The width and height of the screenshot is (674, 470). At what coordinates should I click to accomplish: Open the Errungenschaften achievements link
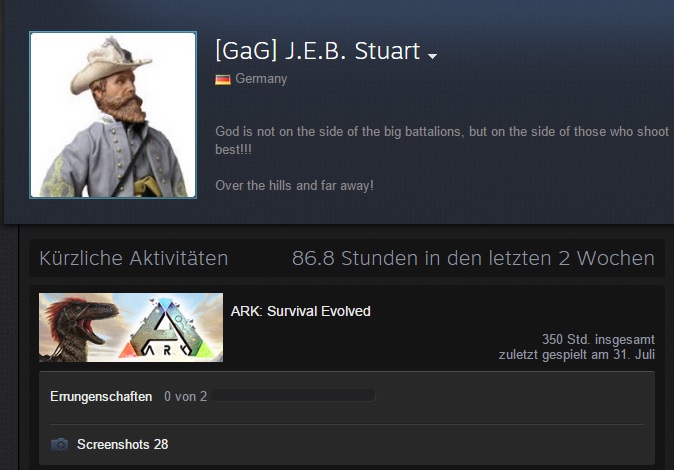coord(101,396)
